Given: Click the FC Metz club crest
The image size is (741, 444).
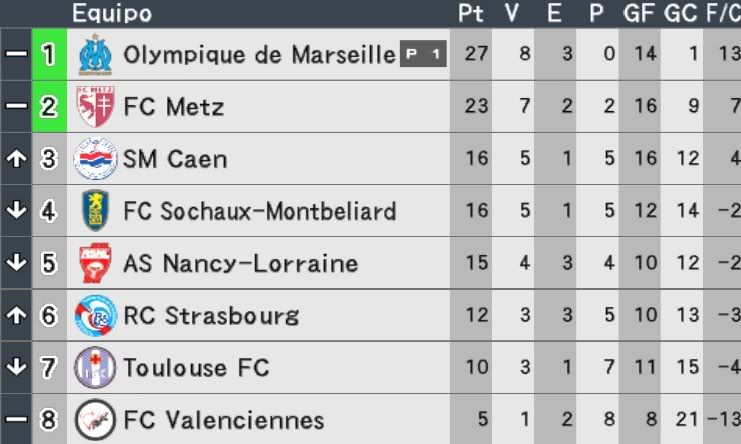Looking at the screenshot, I should point(95,106).
